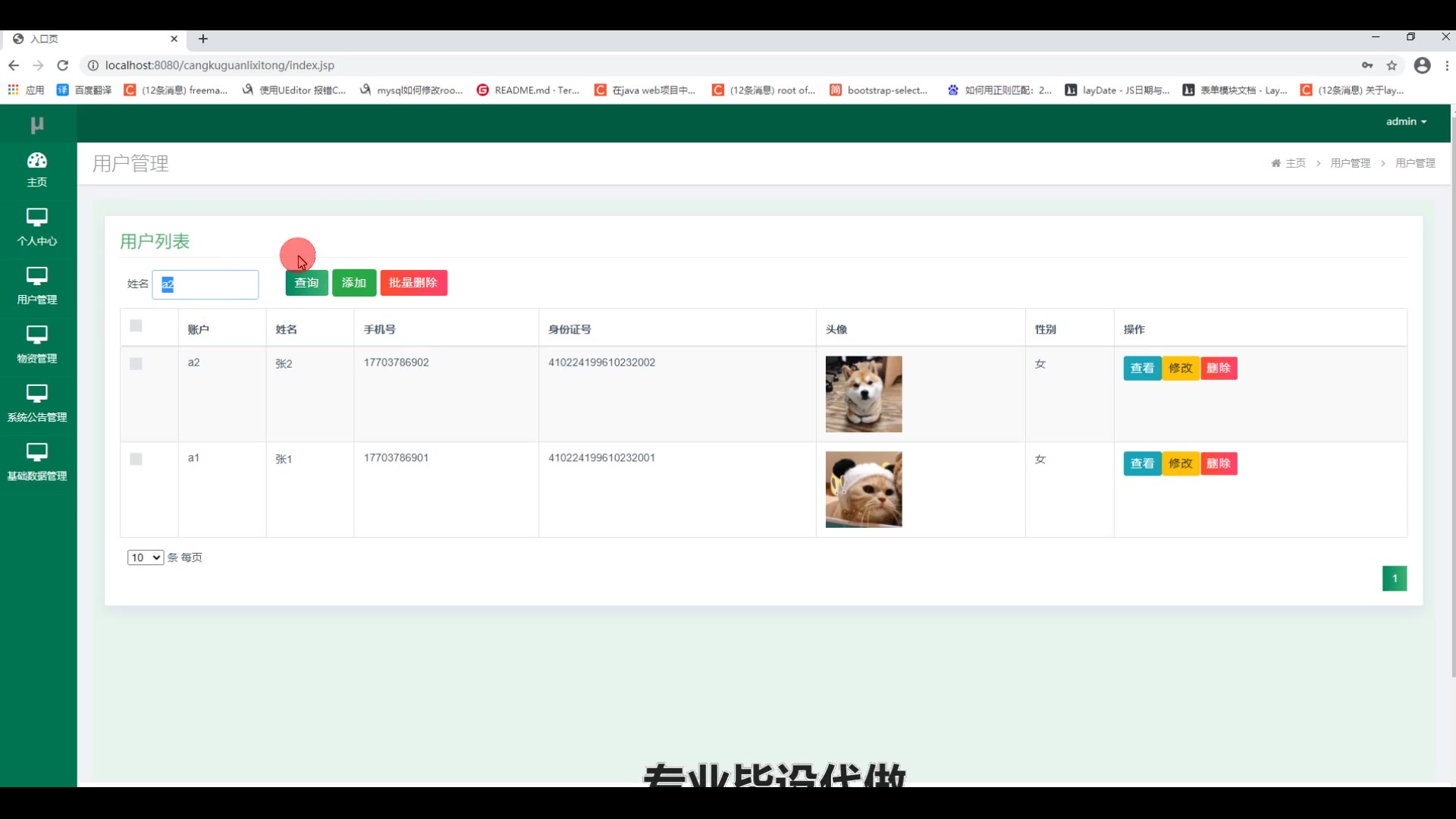Open Chrome profile avatar icon
Image resolution: width=1456 pixels, height=819 pixels.
tap(1422, 65)
